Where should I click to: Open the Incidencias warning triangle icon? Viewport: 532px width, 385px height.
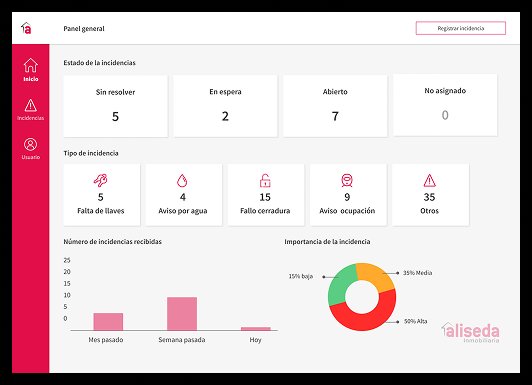pyautogui.click(x=31, y=105)
